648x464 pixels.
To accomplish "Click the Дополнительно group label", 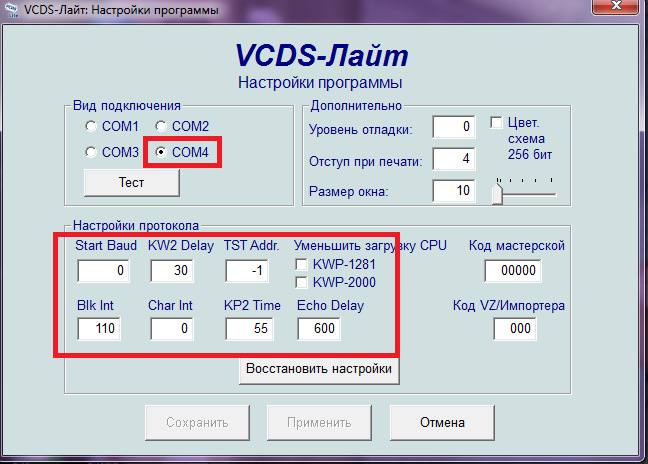I will 356,106.
